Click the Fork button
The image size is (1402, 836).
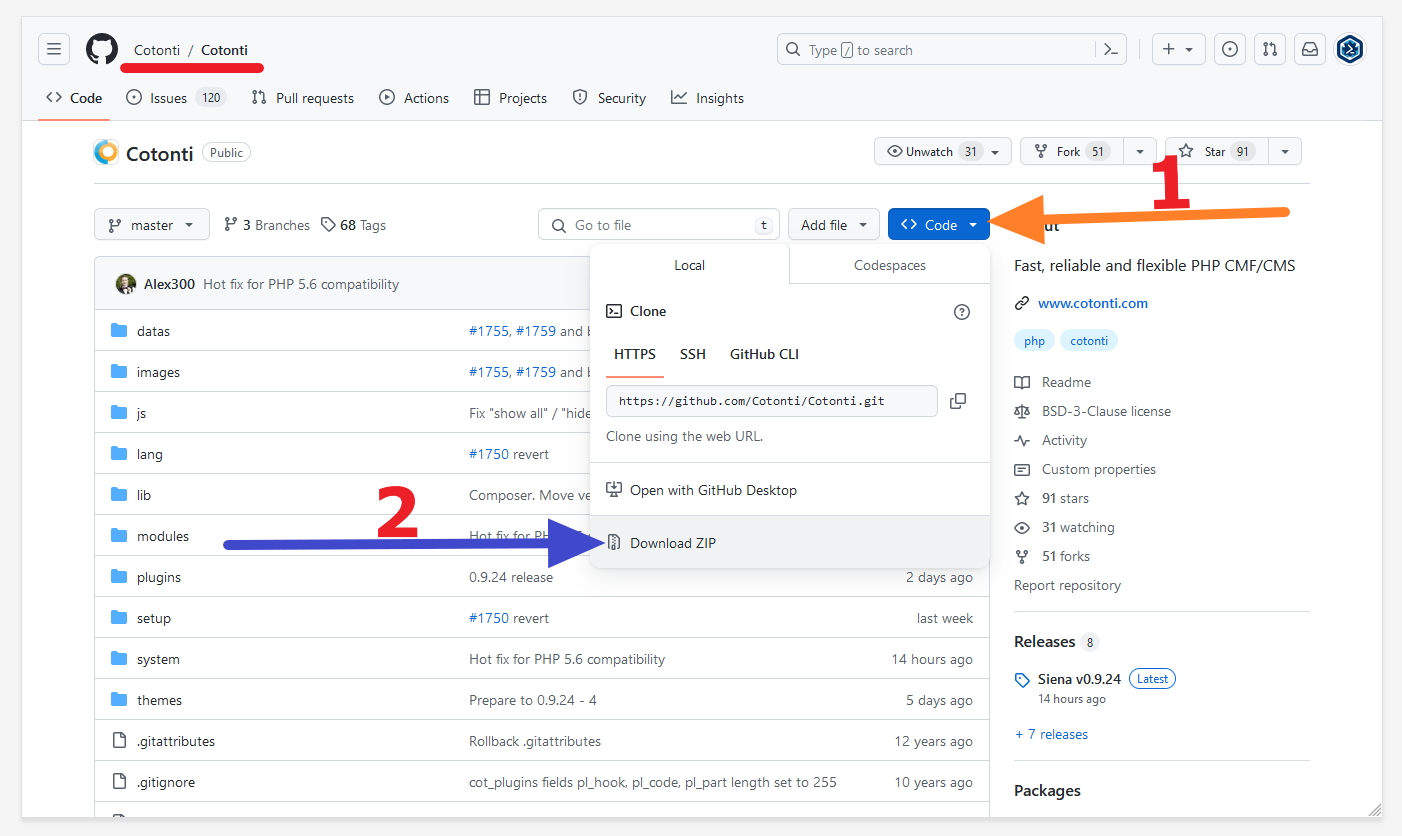[x=1072, y=152]
